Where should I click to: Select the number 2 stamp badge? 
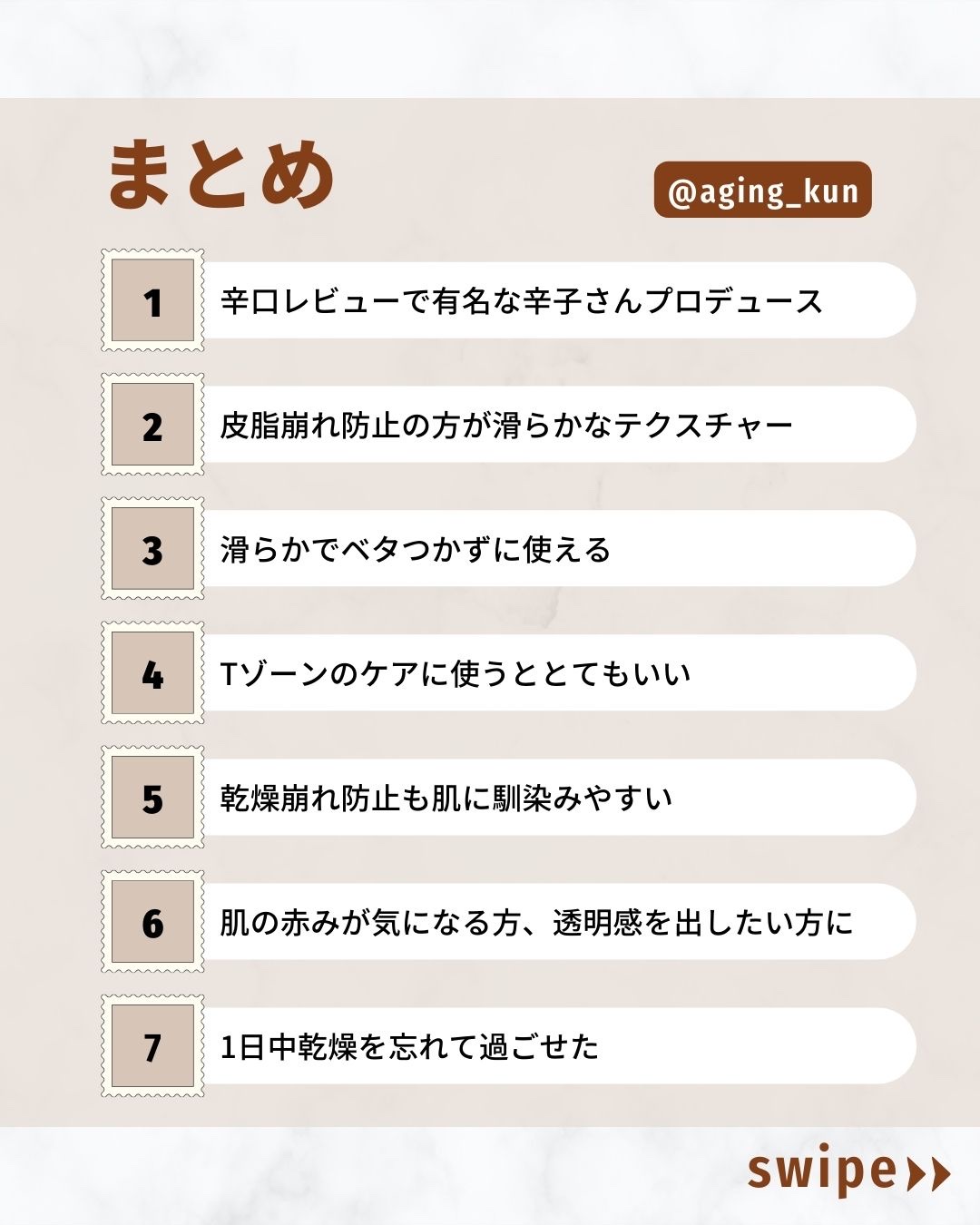tap(152, 425)
